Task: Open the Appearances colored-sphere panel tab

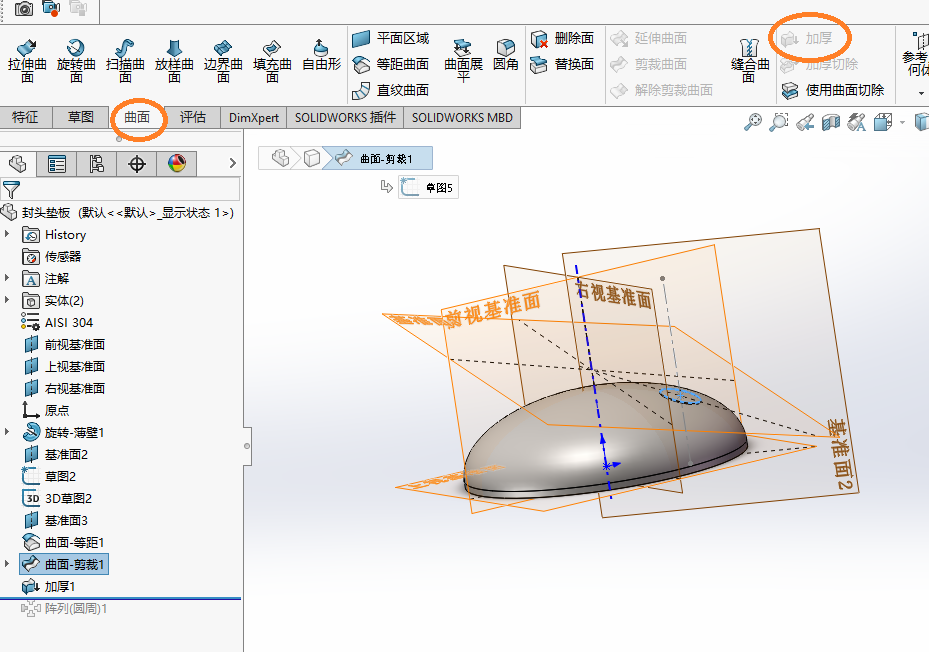Action: pyautogui.click(x=179, y=163)
